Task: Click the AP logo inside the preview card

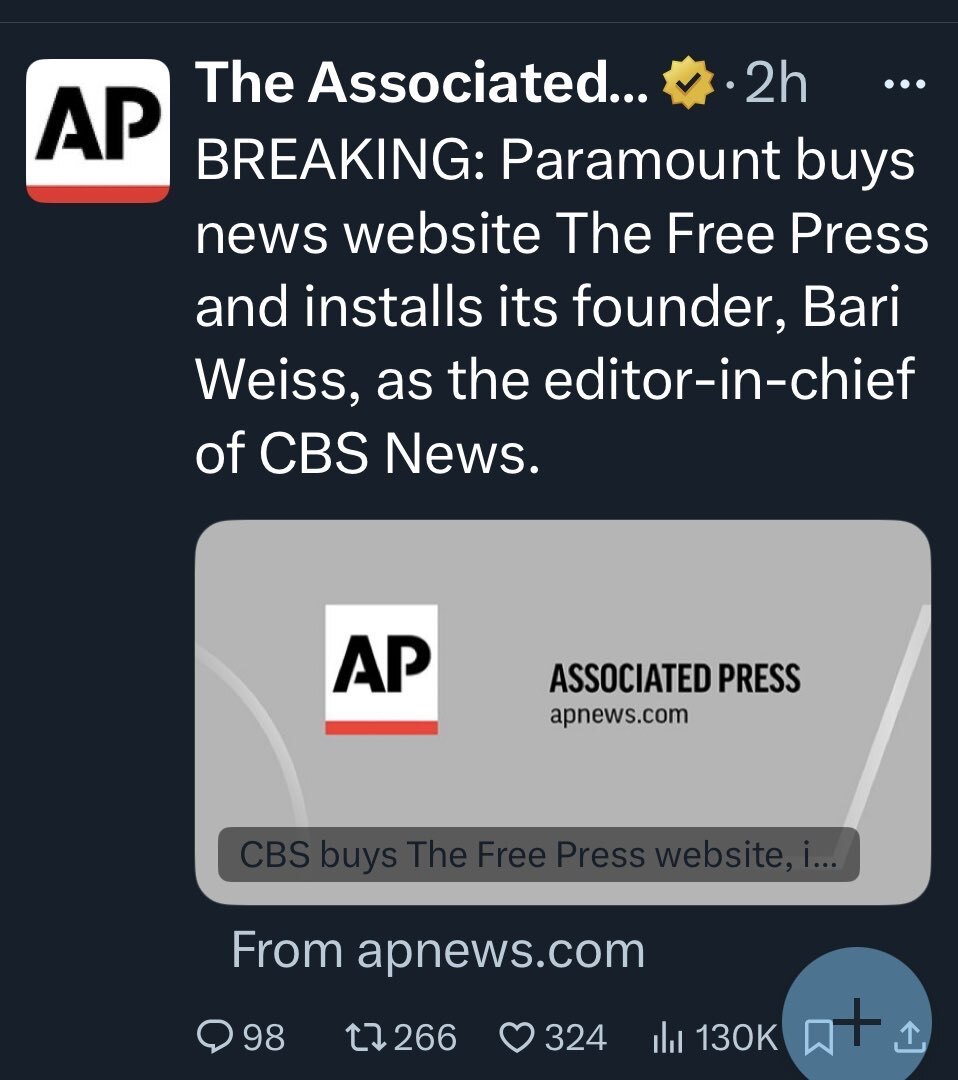Action: [x=382, y=669]
